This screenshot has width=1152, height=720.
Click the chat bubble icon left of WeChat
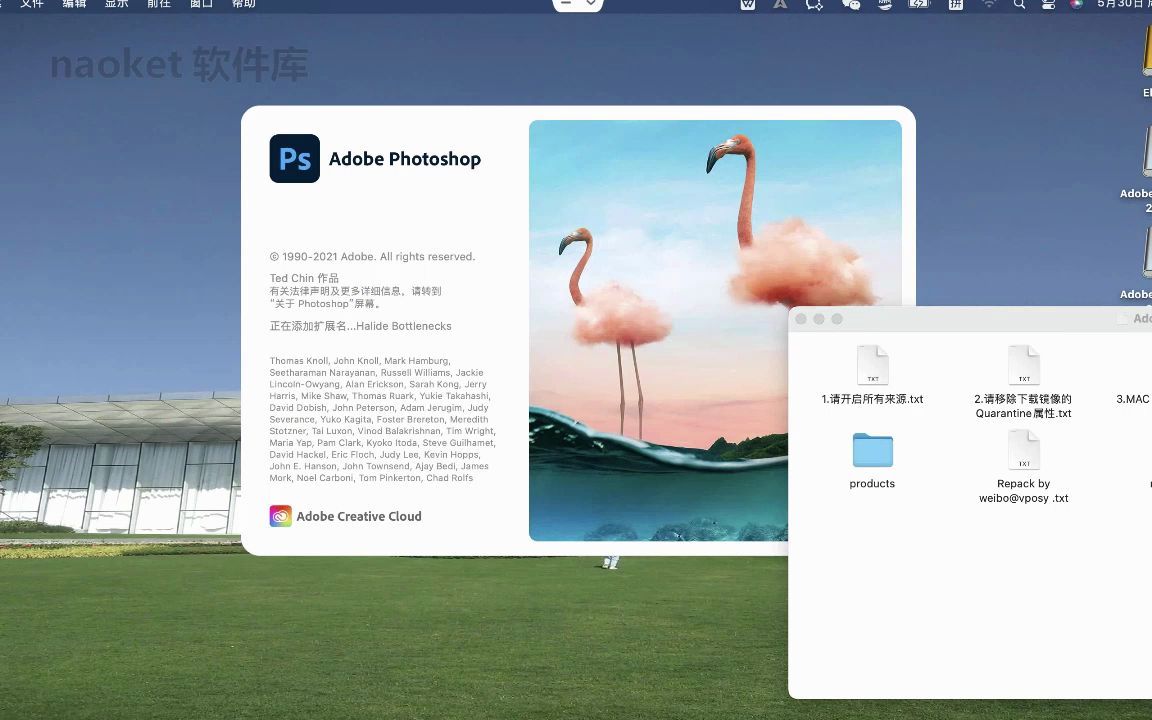(814, 4)
